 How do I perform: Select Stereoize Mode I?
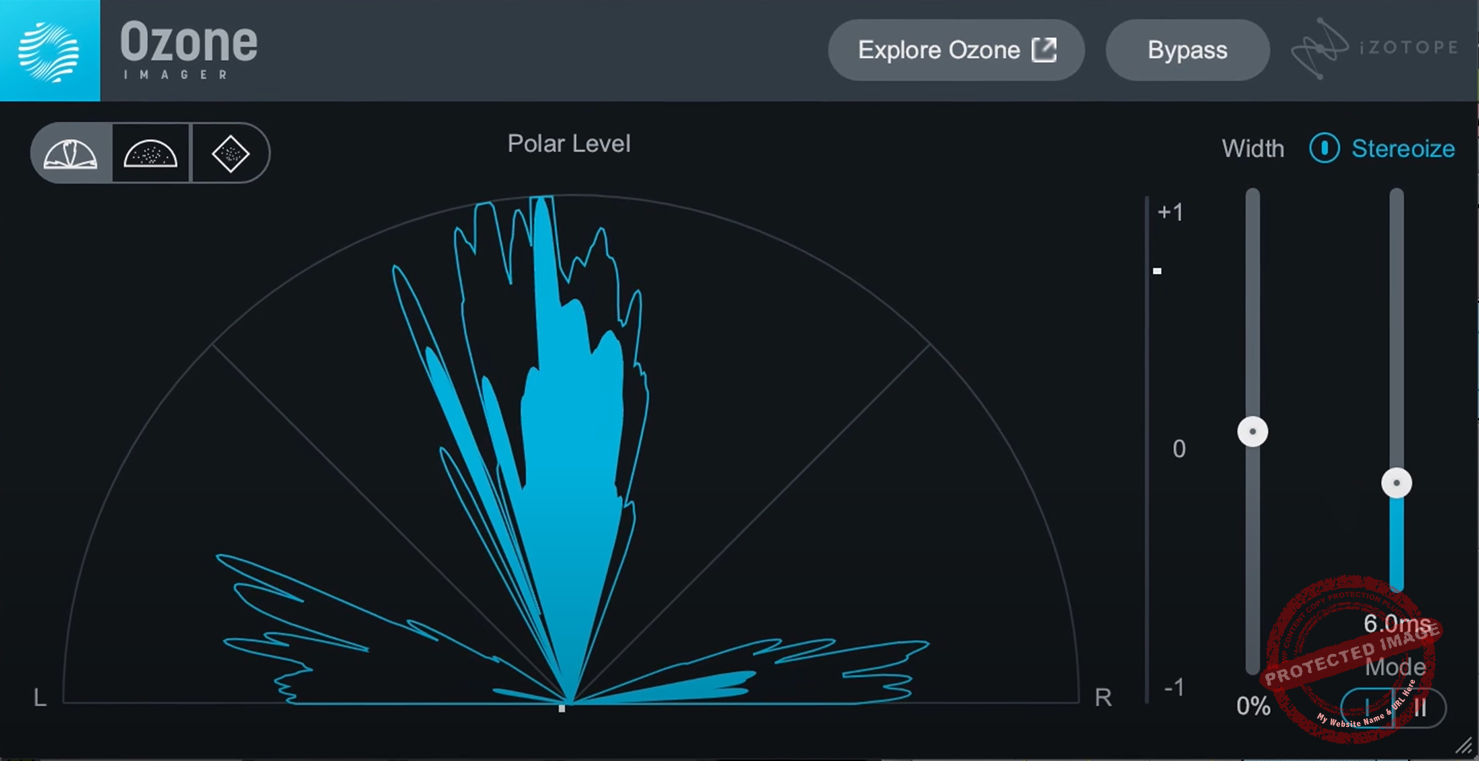coord(1366,707)
